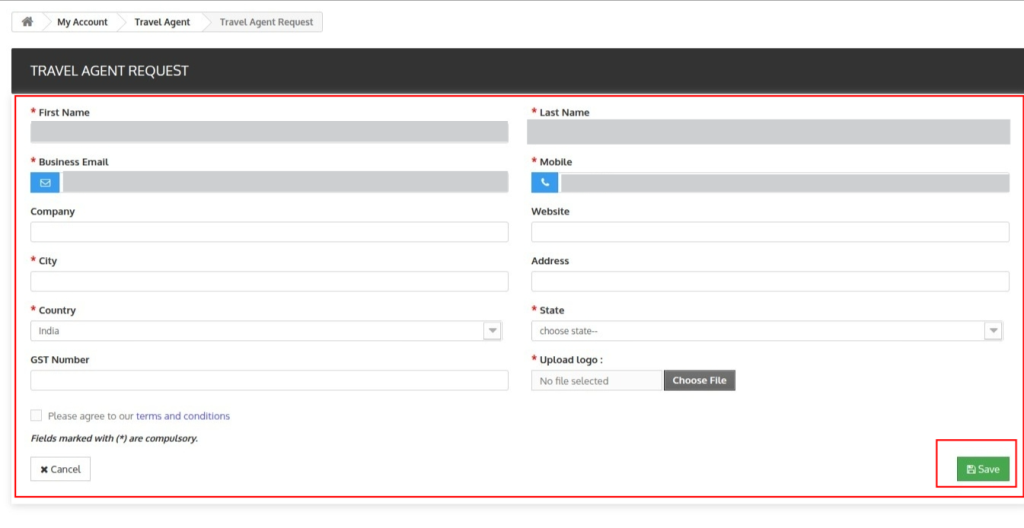The height and width of the screenshot is (528, 1024).
Task: Open My Account breadcrumb
Action: click(82, 22)
